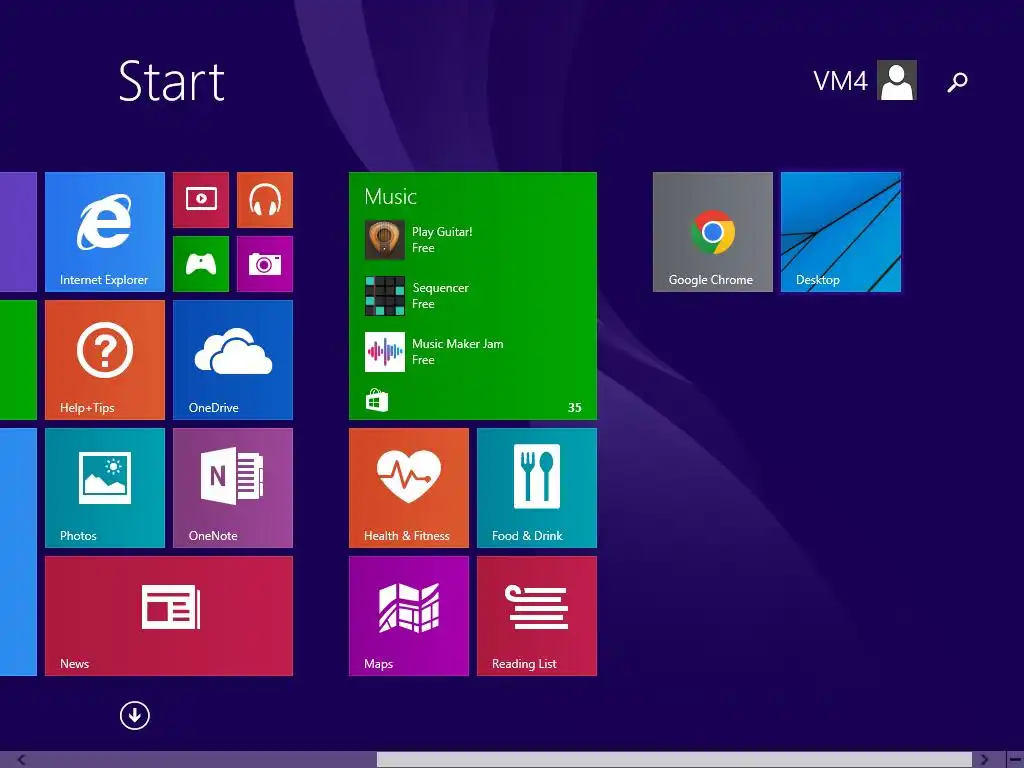
Task: Open the OneNote tile
Action: point(233,488)
